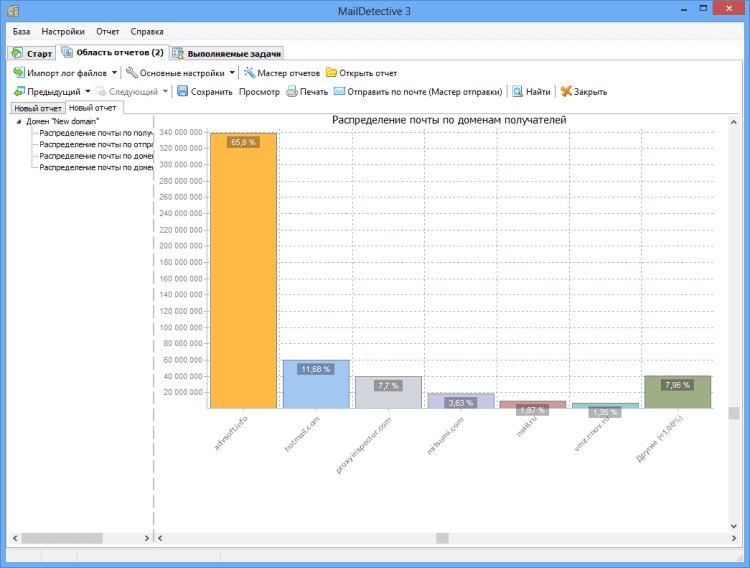
Task: Click the gray proxyinspector.com bar
Action: [x=388, y=392]
